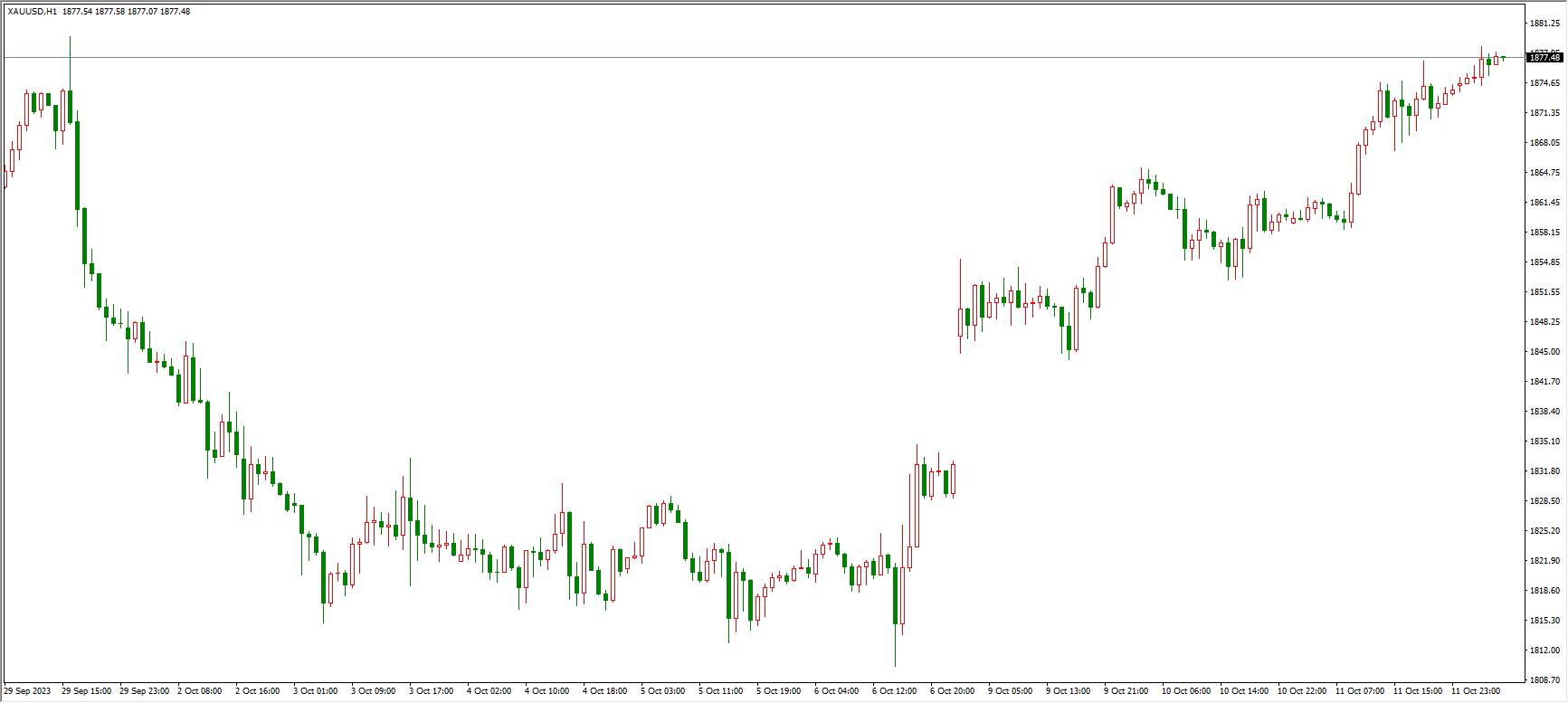Click the 4 Oct 02:00 time label
This screenshot has width=1568, height=703.
click(489, 692)
